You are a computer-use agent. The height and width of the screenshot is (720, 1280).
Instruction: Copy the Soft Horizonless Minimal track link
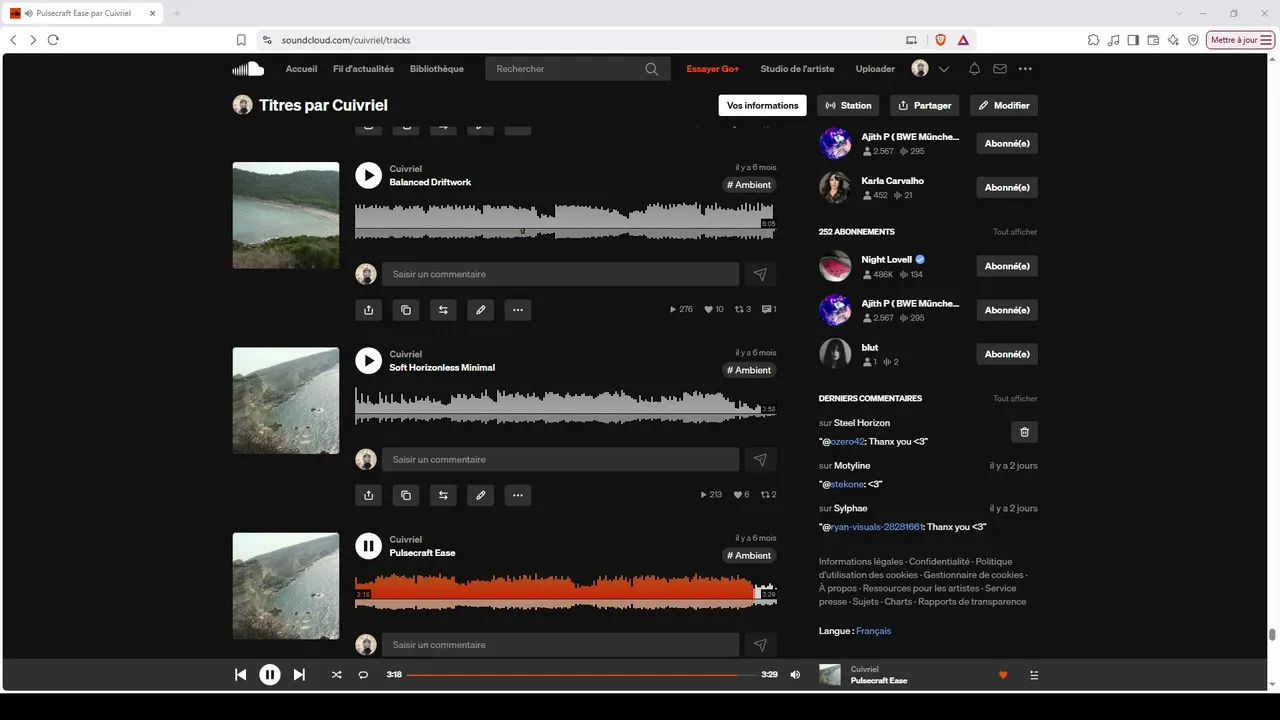tap(406, 495)
